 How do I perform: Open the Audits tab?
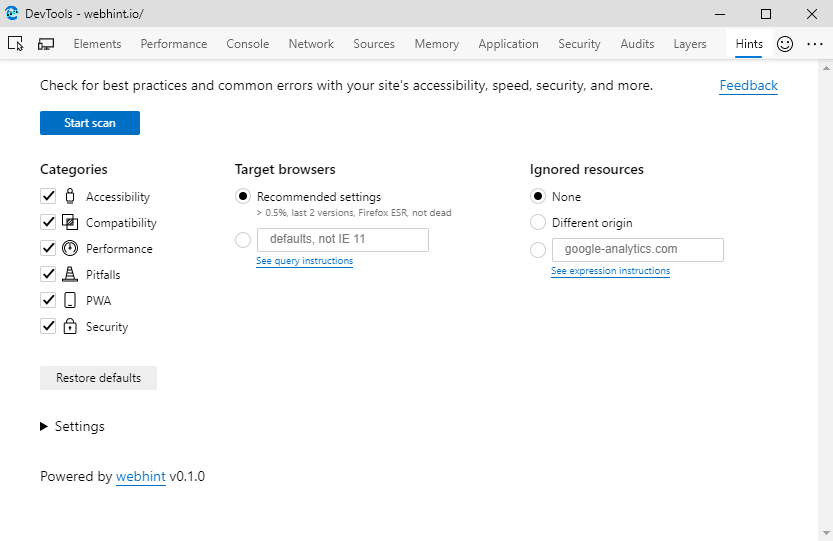point(637,44)
